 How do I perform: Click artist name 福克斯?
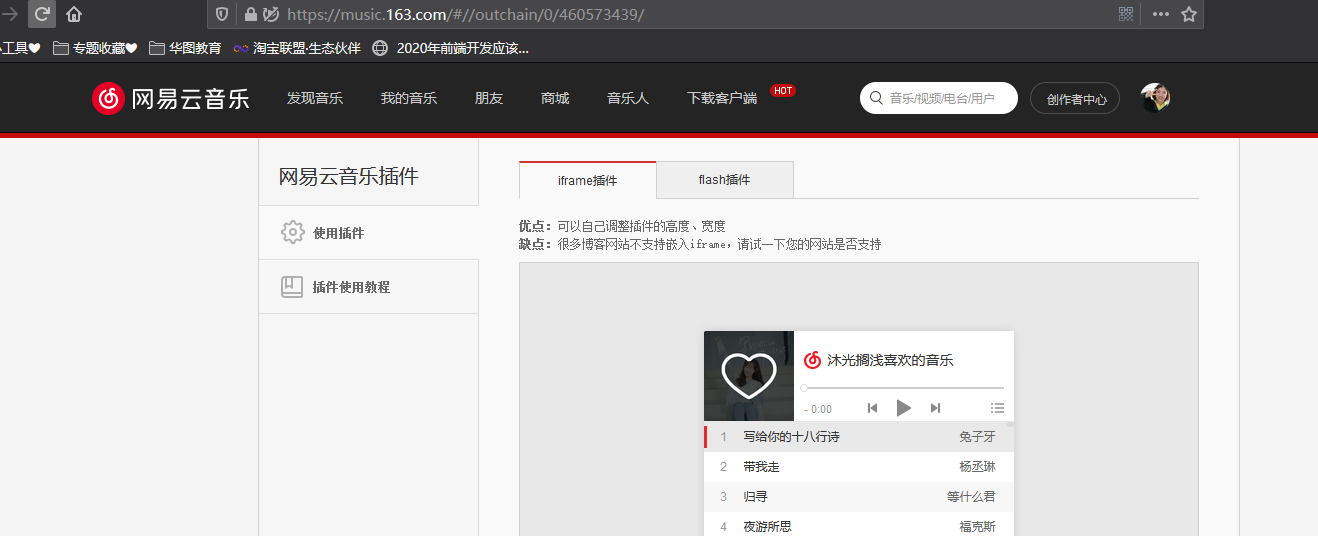(x=977, y=526)
